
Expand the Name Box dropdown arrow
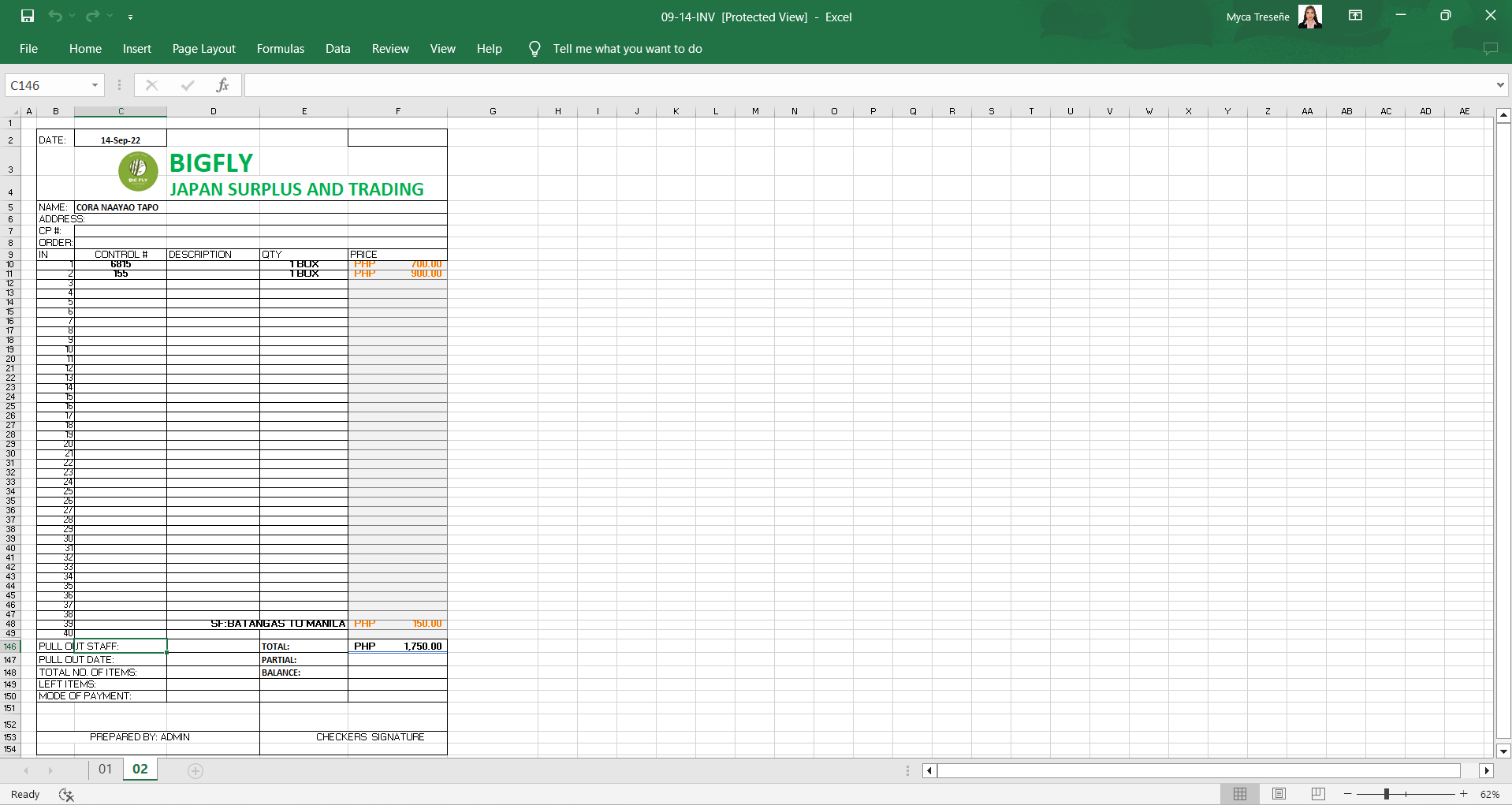(95, 85)
